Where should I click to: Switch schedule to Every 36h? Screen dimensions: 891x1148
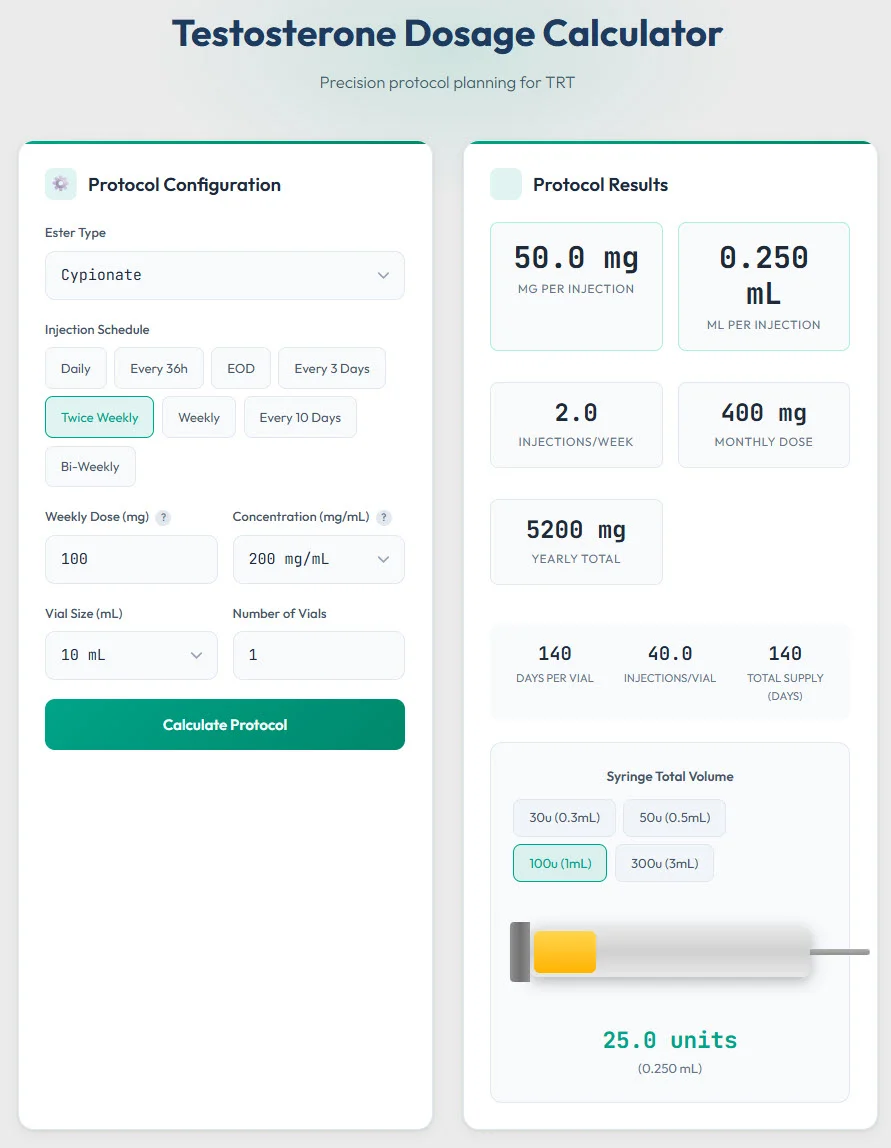coord(158,368)
